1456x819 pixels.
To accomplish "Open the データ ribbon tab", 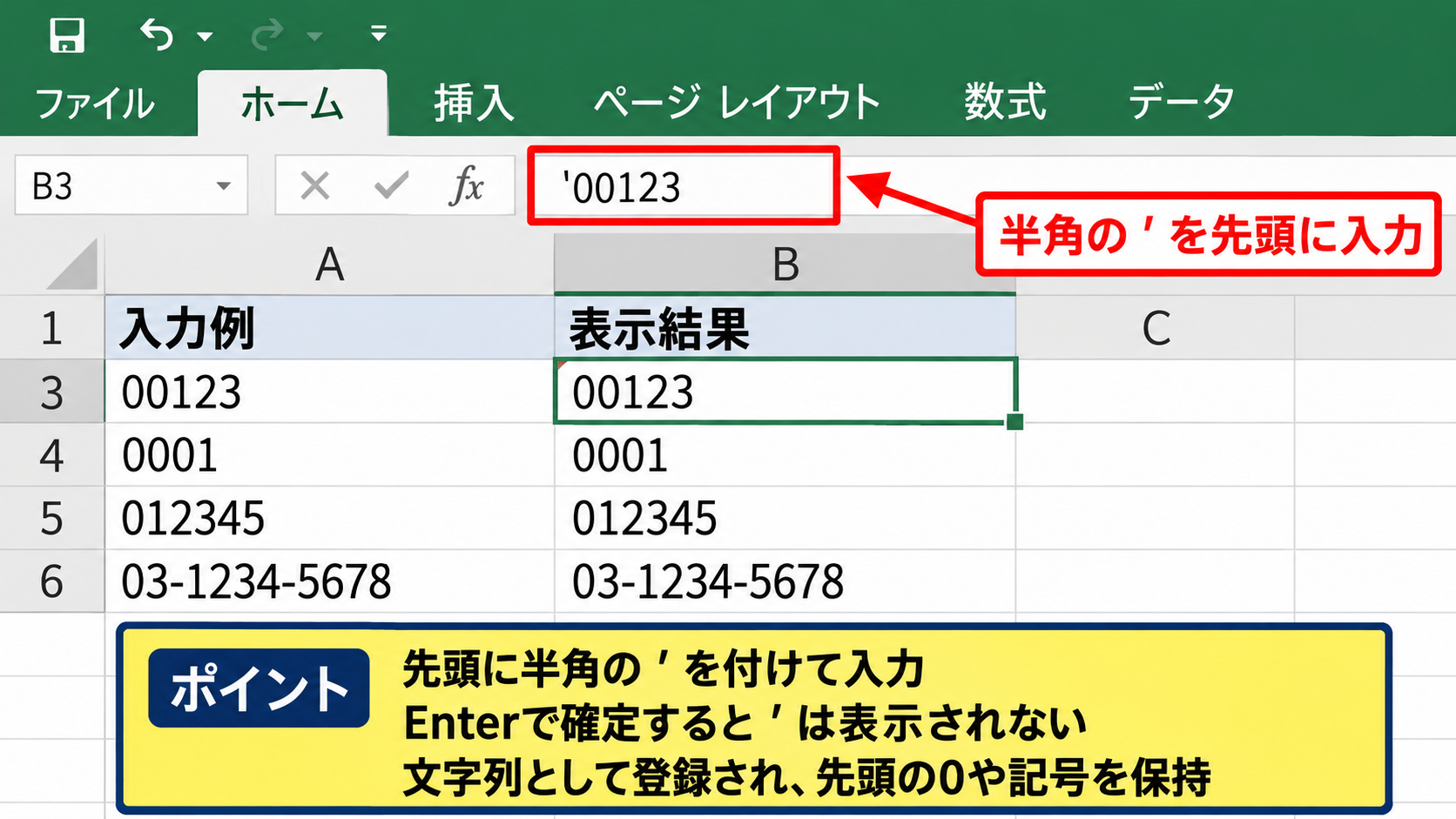I will click(x=1182, y=102).
